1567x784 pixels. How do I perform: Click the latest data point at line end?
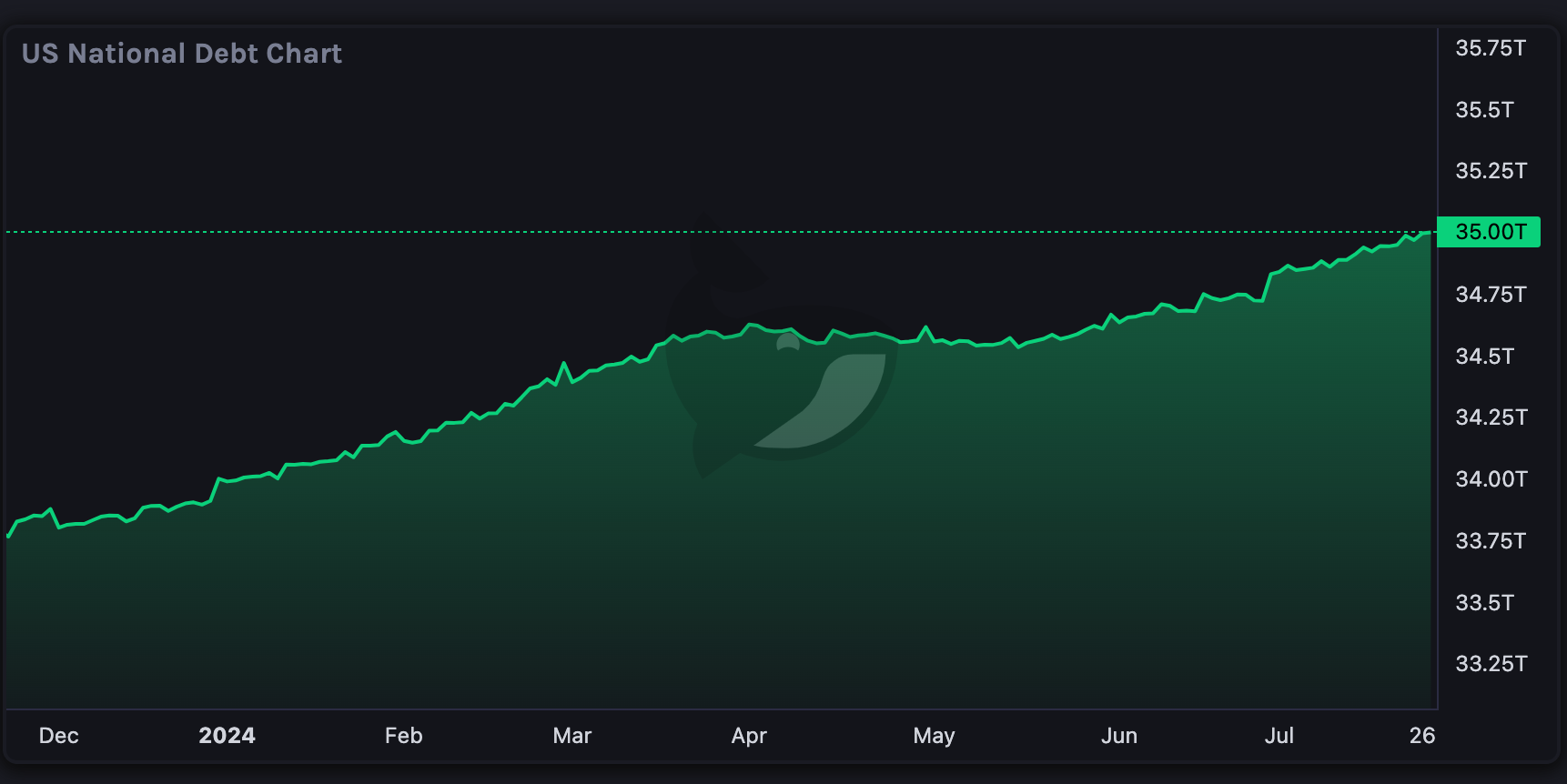(x=1430, y=233)
